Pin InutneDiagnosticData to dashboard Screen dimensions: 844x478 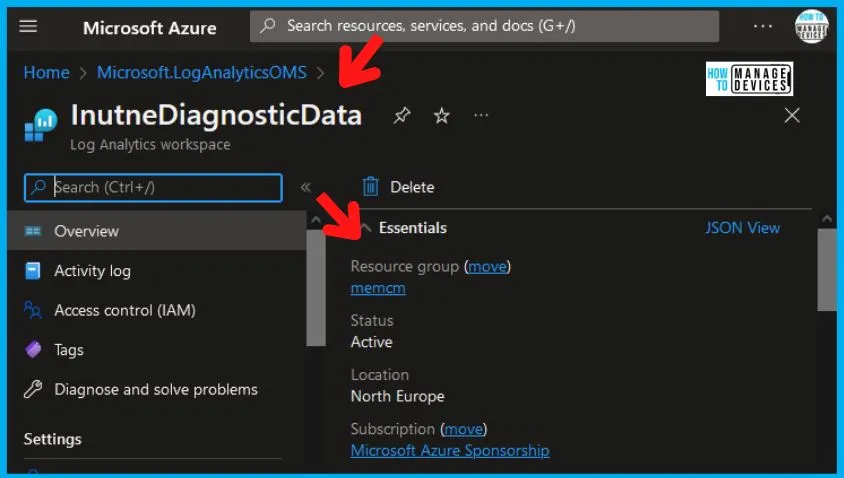pyautogui.click(x=402, y=115)
